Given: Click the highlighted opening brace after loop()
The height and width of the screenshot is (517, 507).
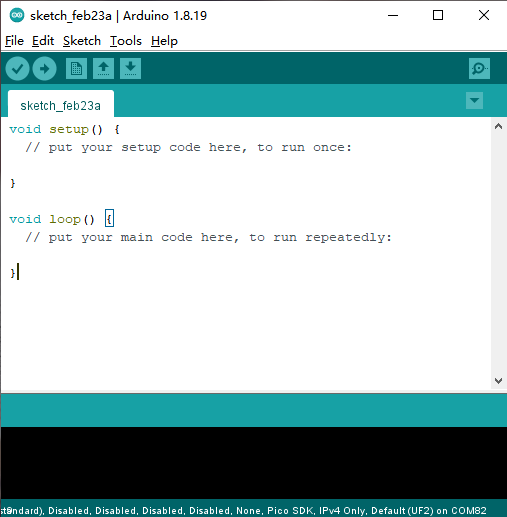Looking at the screenshot, I should 109,219.
